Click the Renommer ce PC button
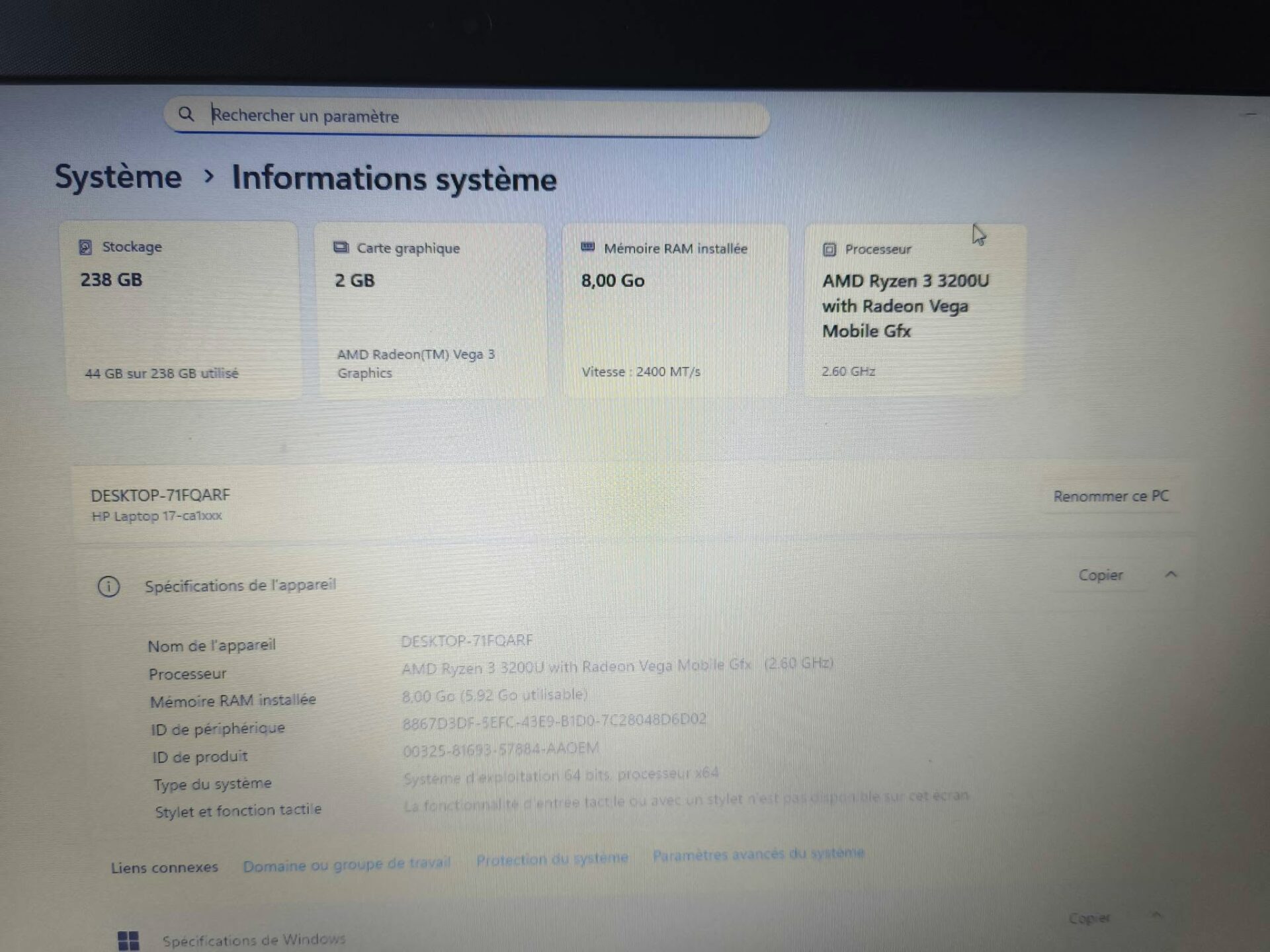Screen dimensions: 1270x952 pyautogui.click(x=1111, y=496)
